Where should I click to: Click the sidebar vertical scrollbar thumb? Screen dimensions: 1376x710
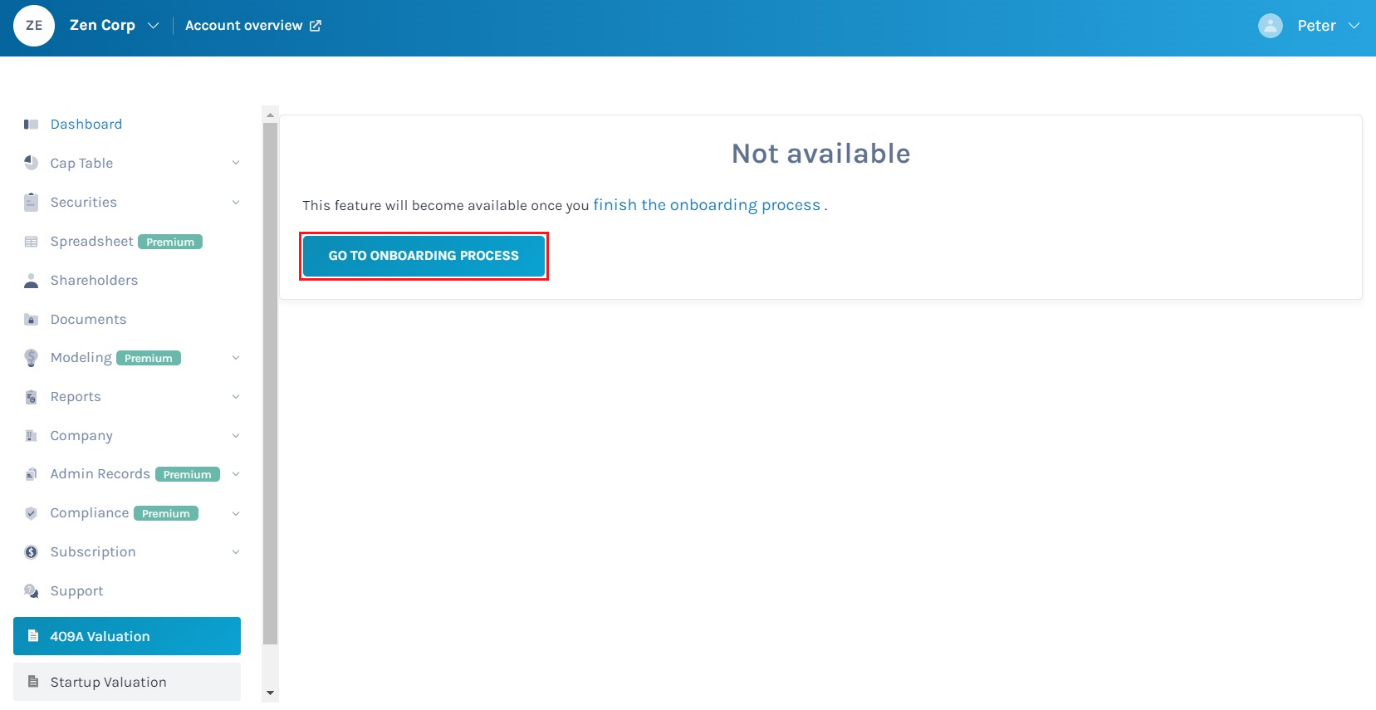click(x=270, y=383)
